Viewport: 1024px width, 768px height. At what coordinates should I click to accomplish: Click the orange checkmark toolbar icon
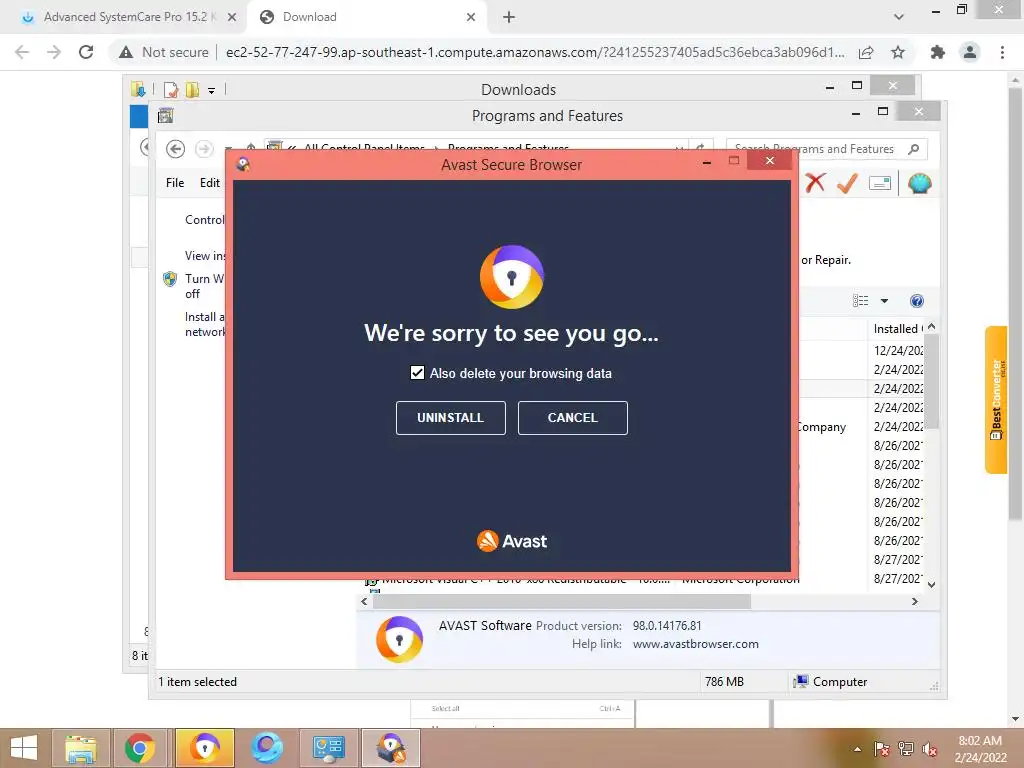coord(847,183)
